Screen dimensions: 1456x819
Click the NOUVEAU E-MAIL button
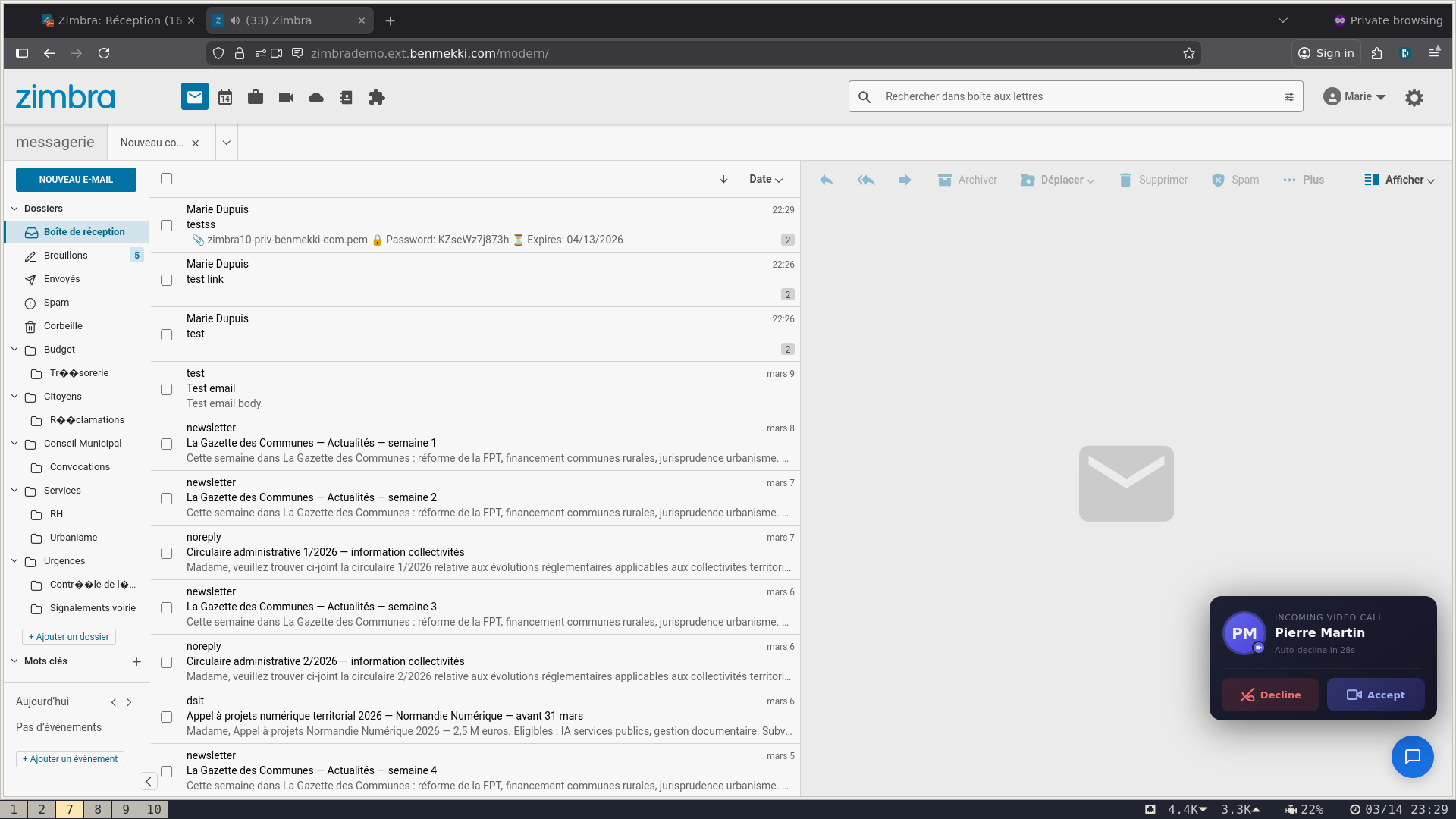(76, 180)
